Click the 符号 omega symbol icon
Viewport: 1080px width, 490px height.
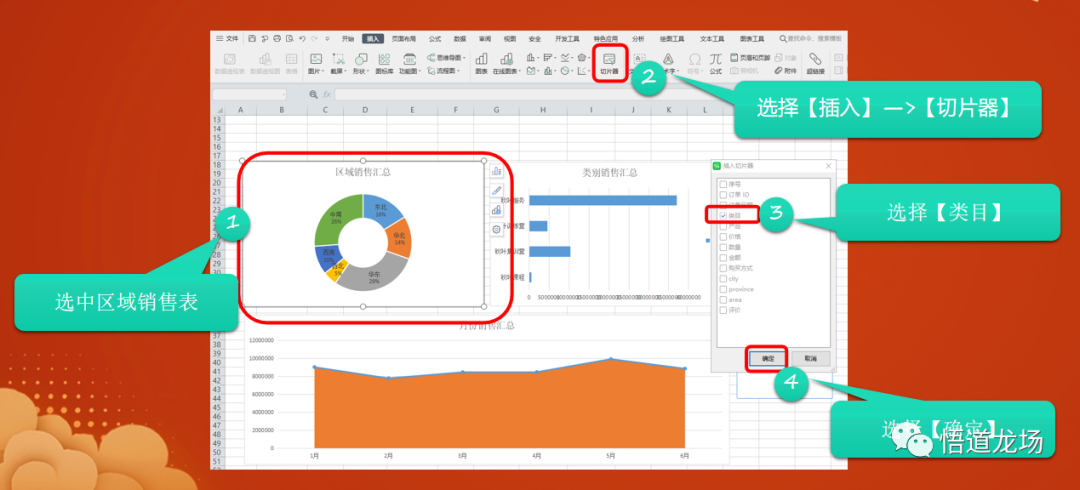click(x=695, y=63)
